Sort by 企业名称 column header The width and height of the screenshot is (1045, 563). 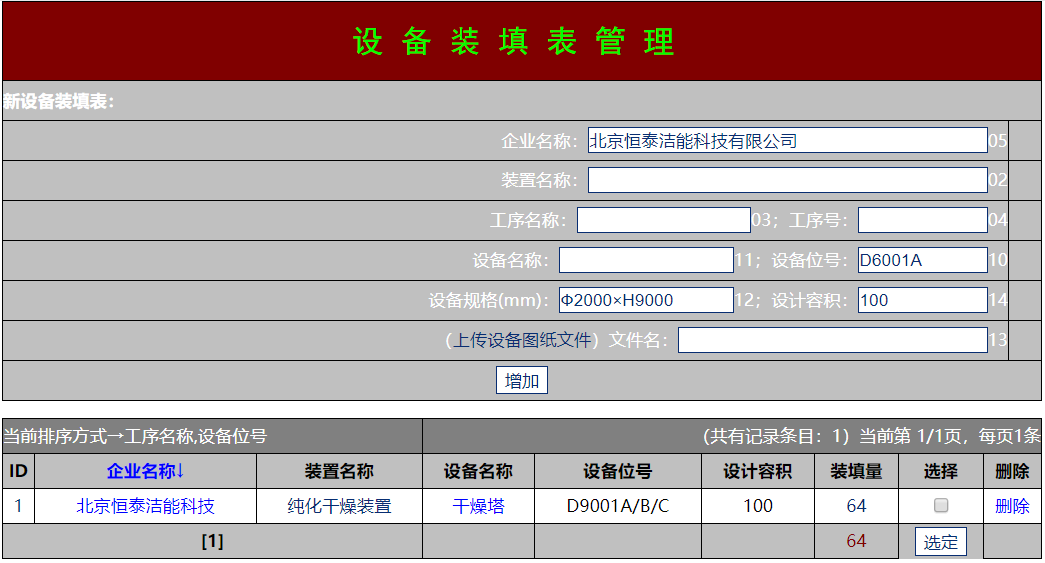pyautogui.click(x=145, y=471)
